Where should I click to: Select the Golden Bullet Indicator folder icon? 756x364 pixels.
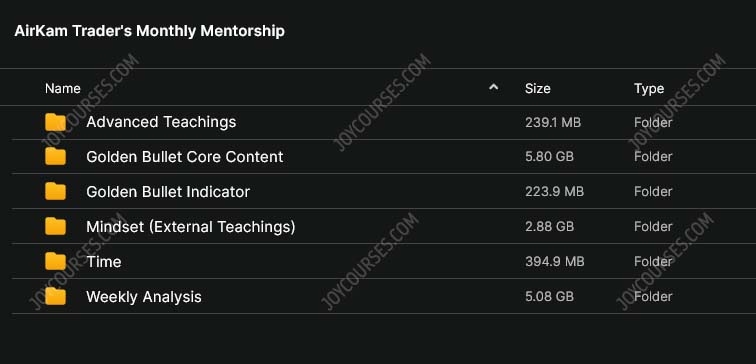tap(55, 191)
